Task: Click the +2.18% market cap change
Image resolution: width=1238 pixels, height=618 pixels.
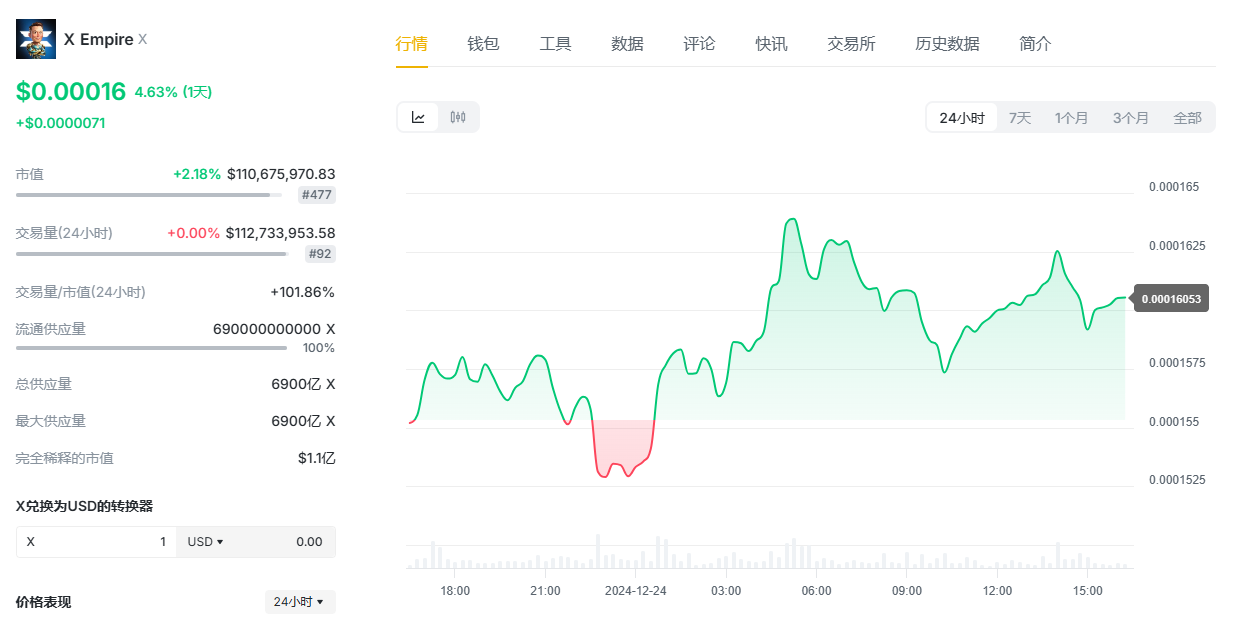Action: coord(197,174)
